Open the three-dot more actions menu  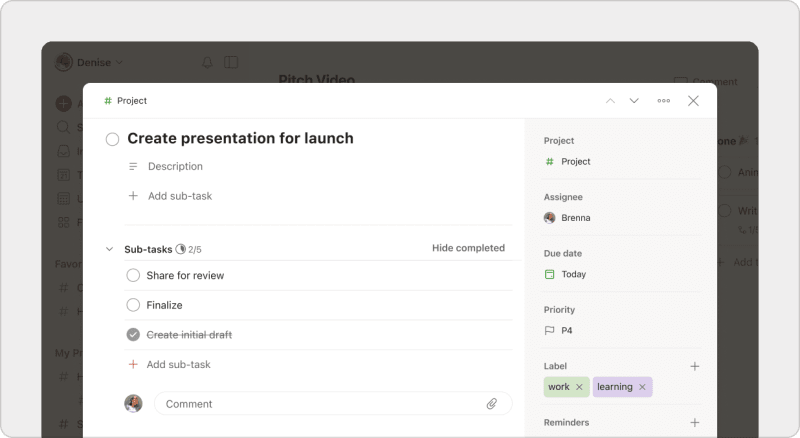(663, 101)
